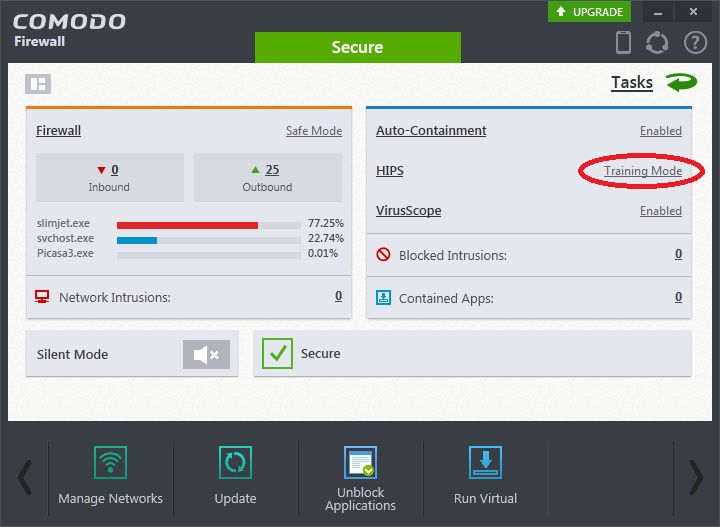
Task: Change Auto-Containment Enabled status
Action: click(661, 131)
